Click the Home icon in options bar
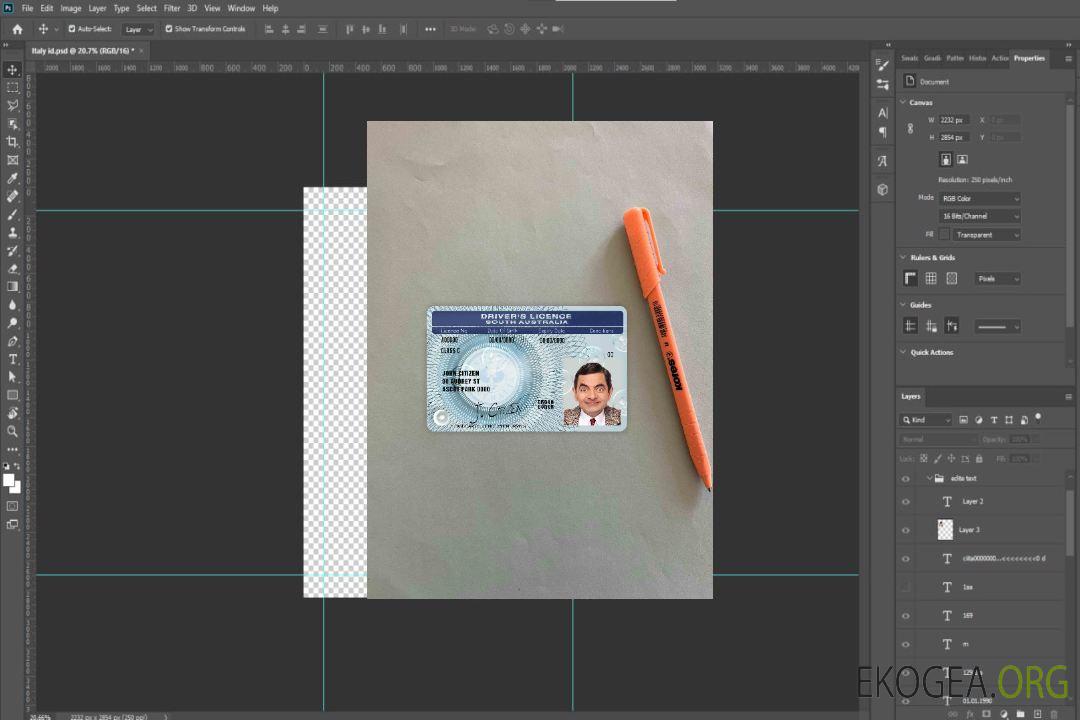 tap(17, 29)
